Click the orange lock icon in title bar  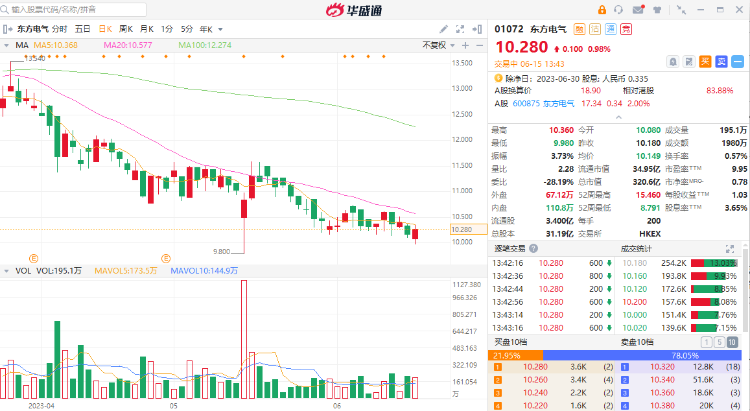tap(602, 10)
